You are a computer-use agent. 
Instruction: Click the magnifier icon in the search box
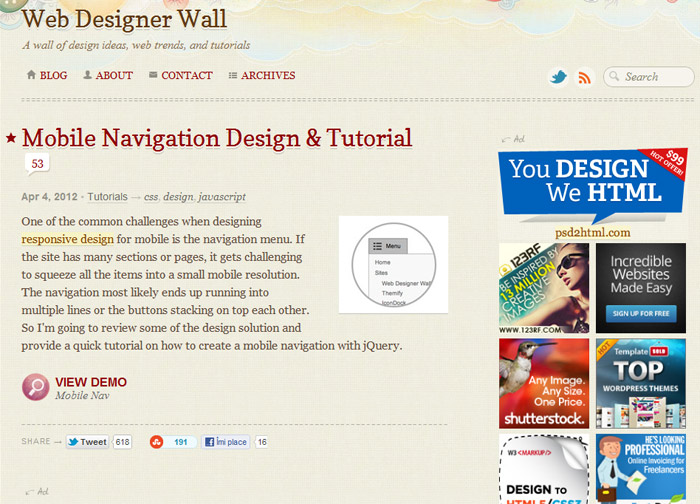pos(614,76)
